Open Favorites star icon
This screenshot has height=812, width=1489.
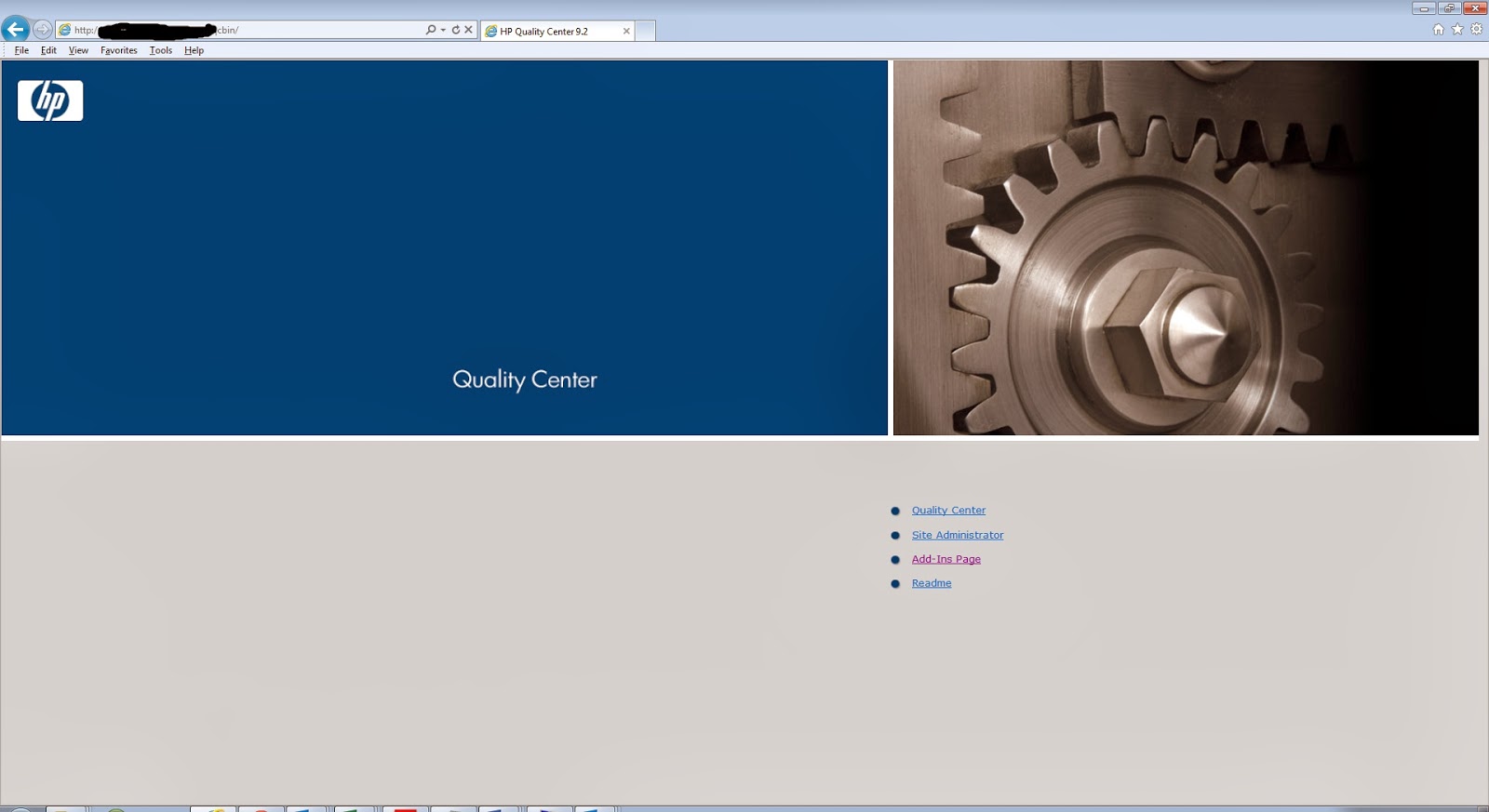pos(1457,30)
